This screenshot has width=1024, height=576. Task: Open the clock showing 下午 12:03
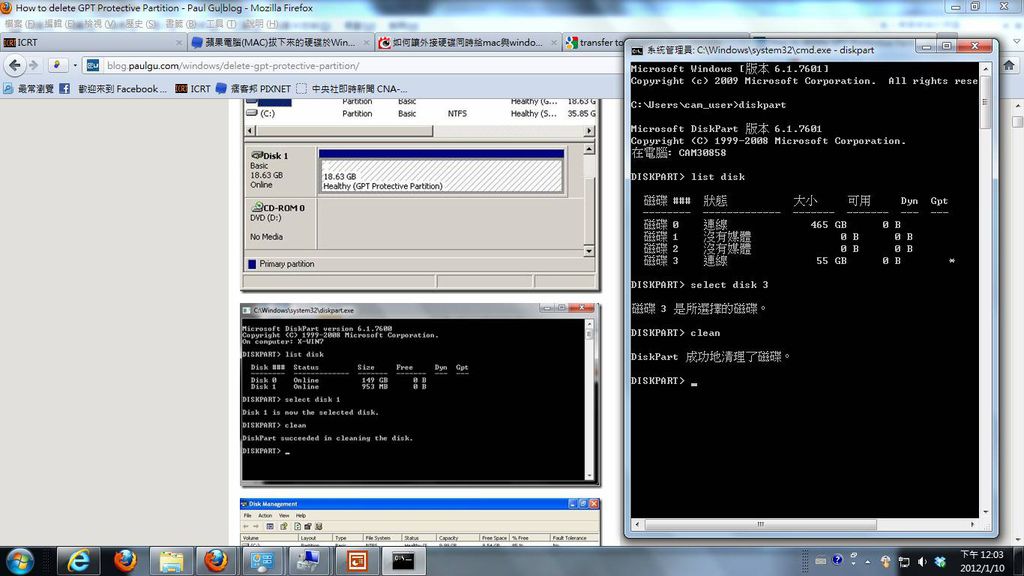click(982, 561)
